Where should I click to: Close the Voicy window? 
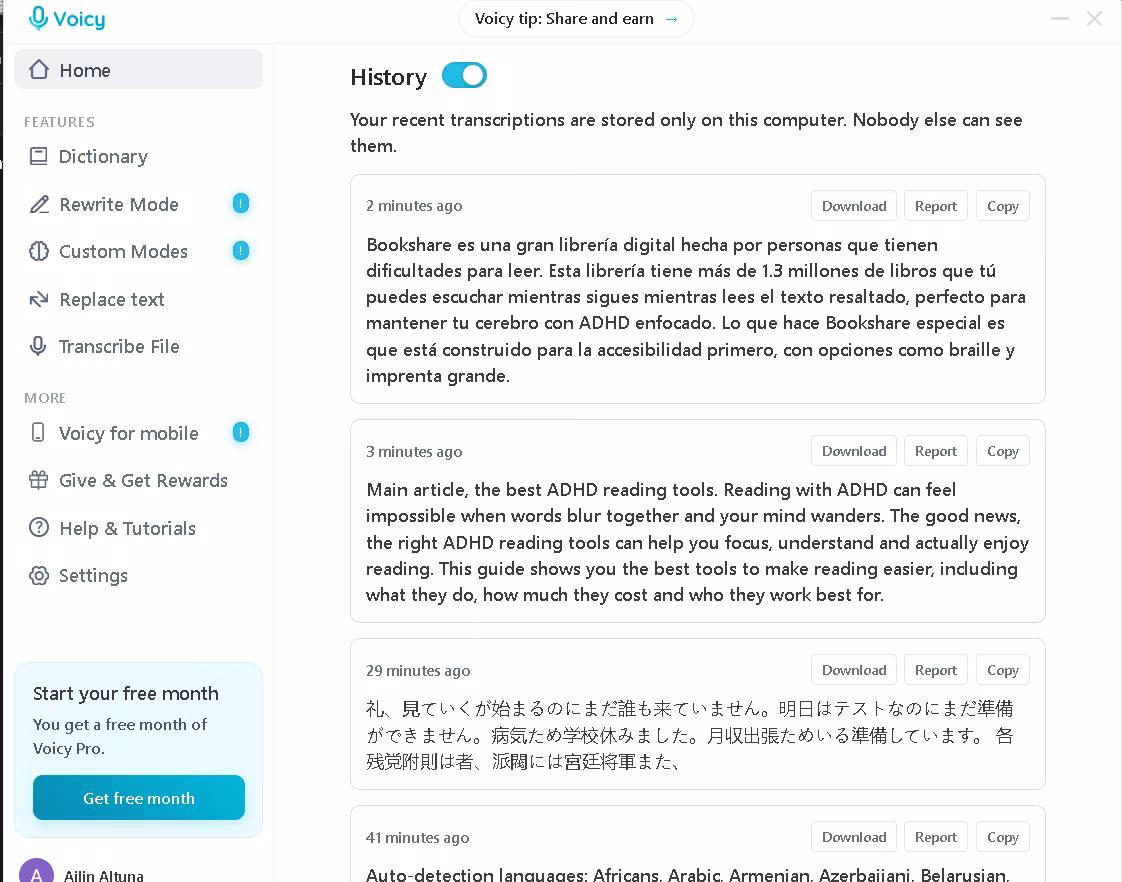(x=1094, y=19)
